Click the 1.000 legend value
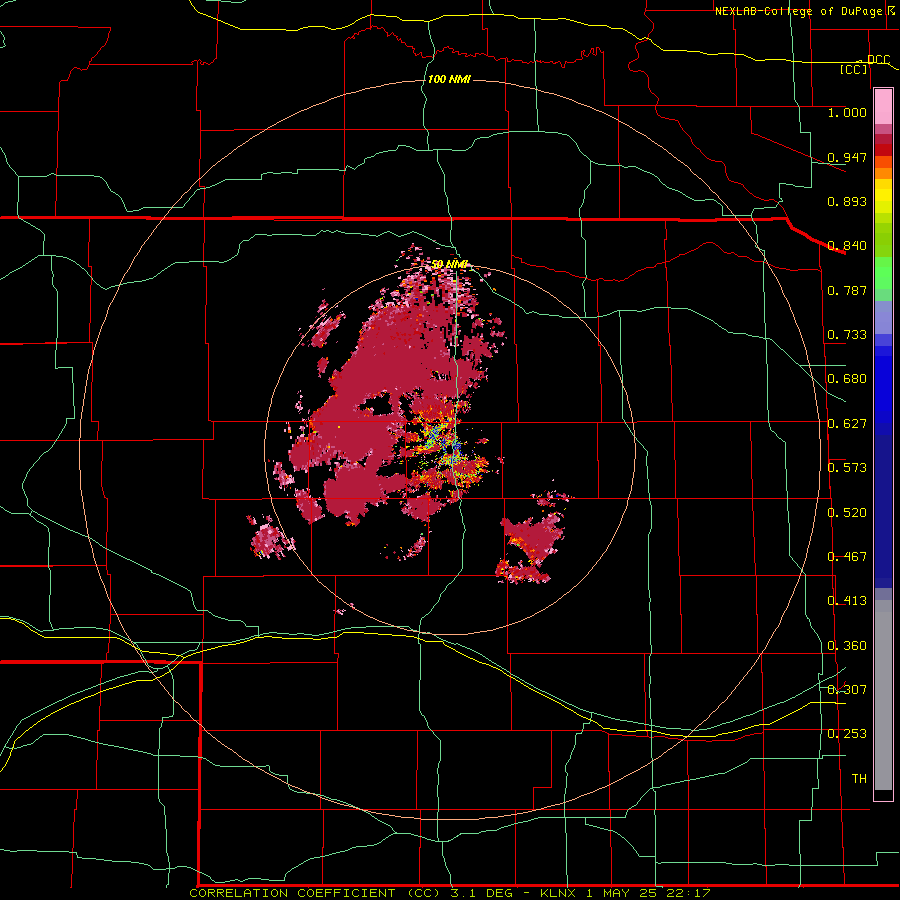The height and width of the screenshot is (900, 900). pyautogui.click(x=847, y=112)
